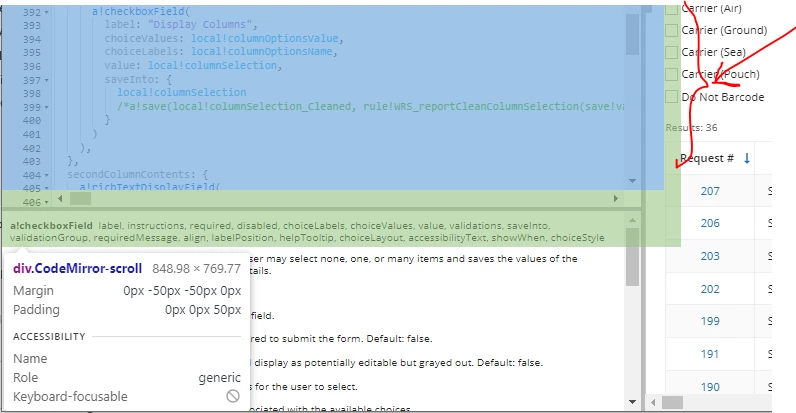Click line number 396 in gutter
796x413 pixels.
coord(31,66)
